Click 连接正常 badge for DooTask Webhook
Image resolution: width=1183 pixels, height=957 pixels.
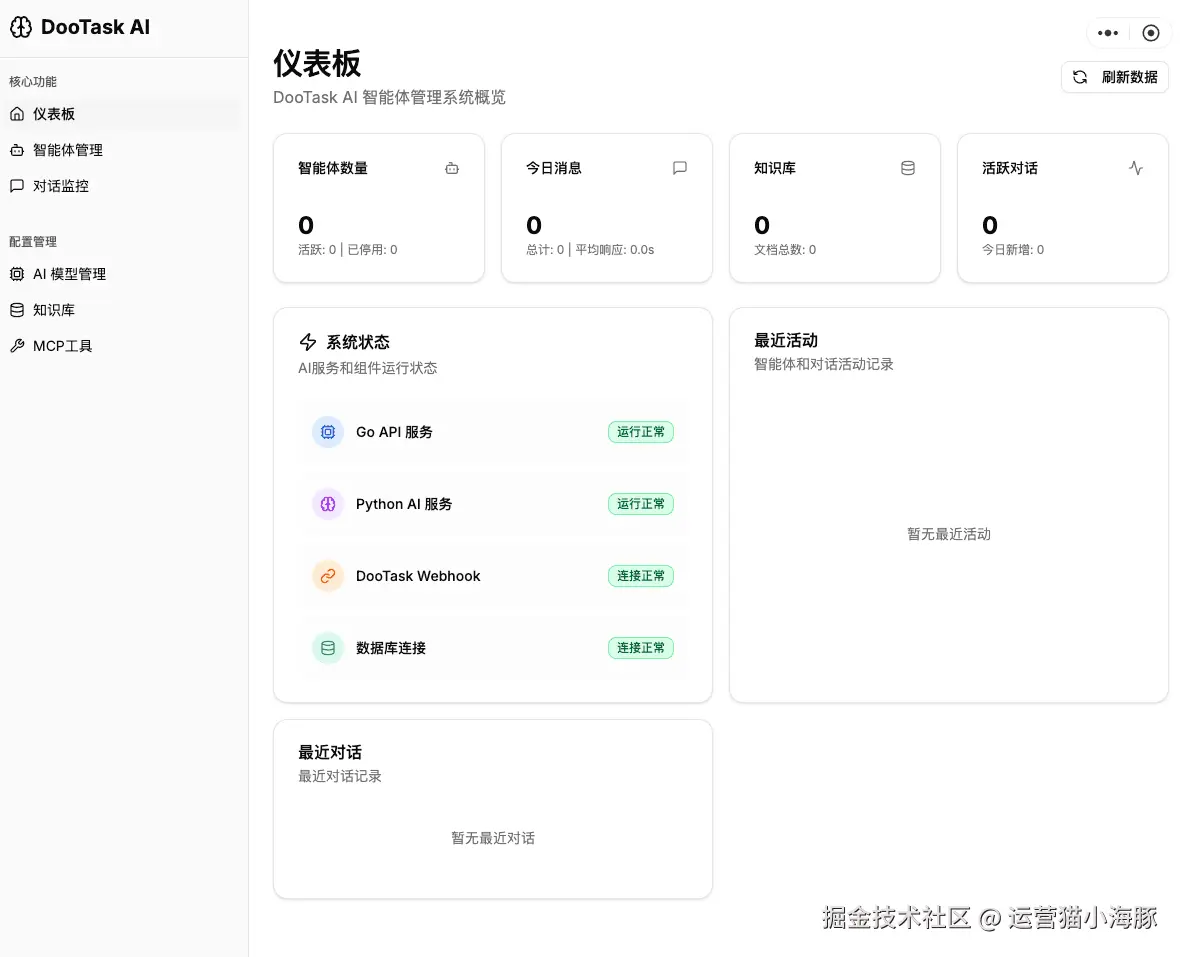click(641, 576)
